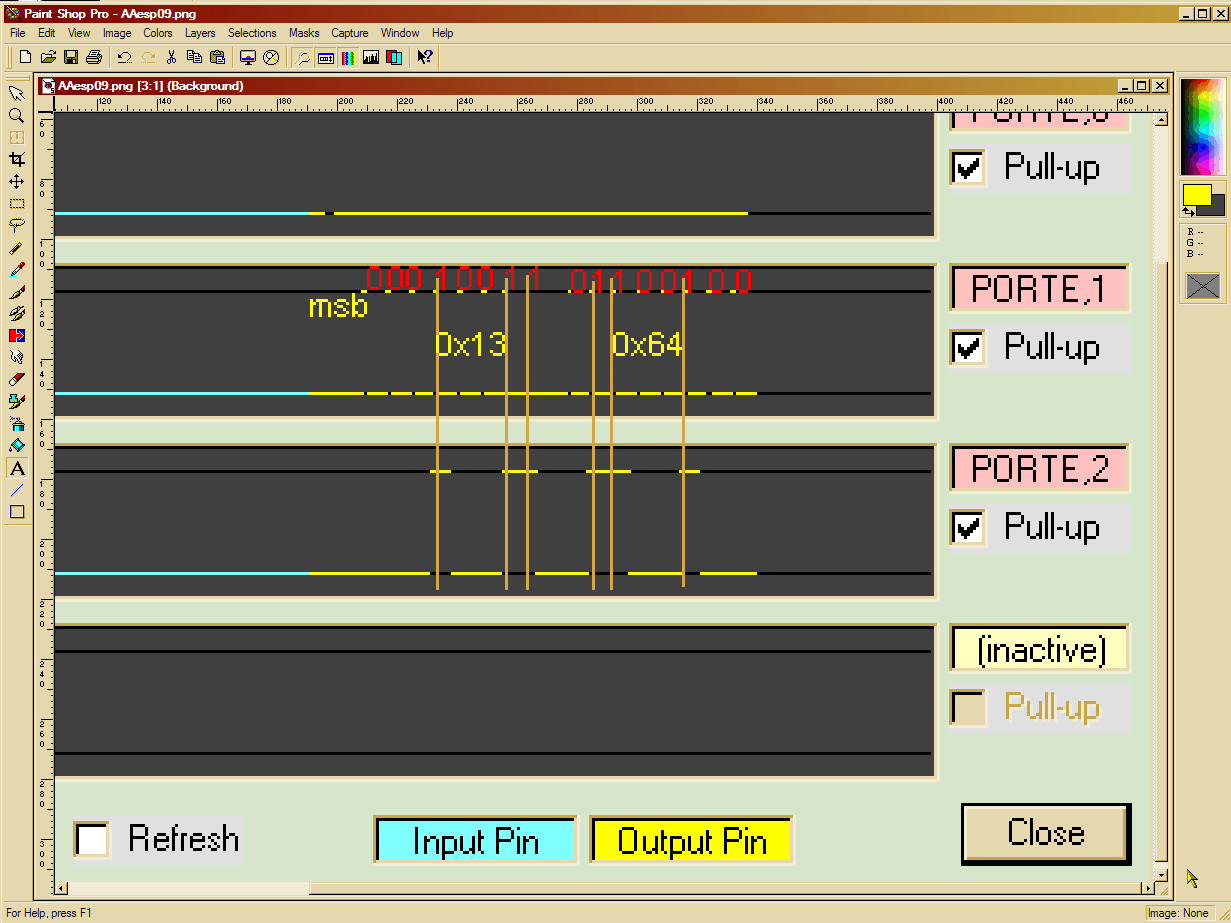Click the Copy icon in toolbar
1231x923 pixels.
tap(195, 57)
